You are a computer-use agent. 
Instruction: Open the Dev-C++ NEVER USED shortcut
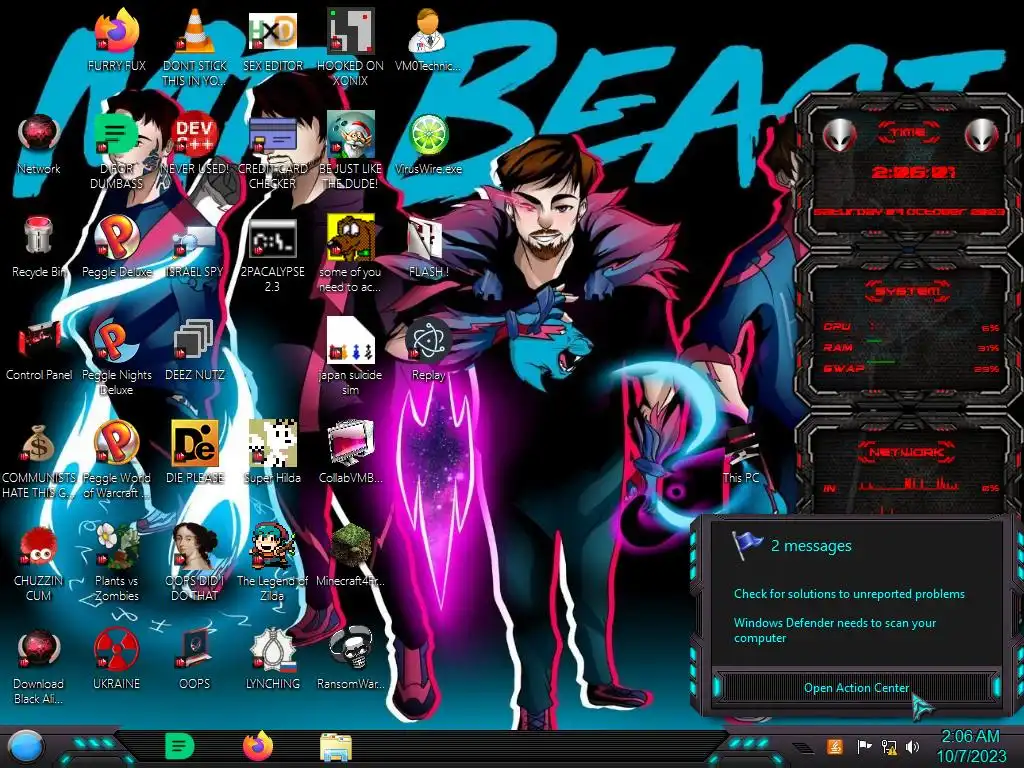click(195, 134)
